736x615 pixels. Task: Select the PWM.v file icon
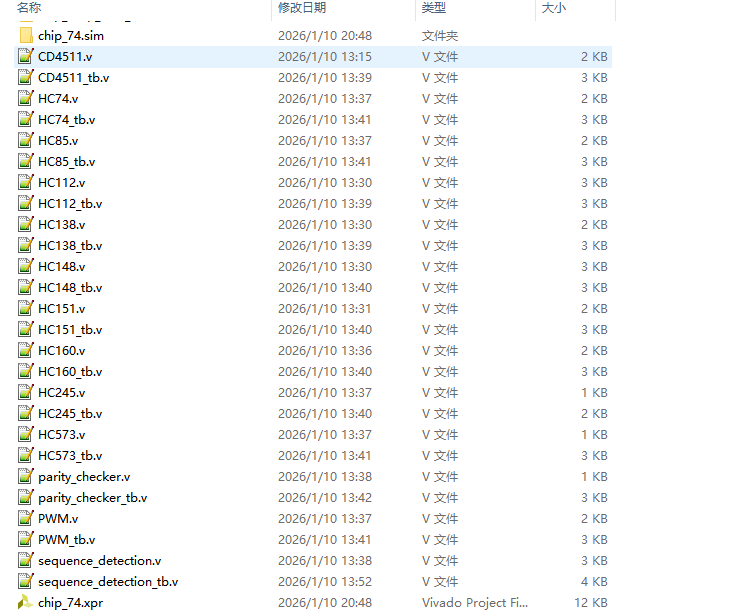(26, 519)
